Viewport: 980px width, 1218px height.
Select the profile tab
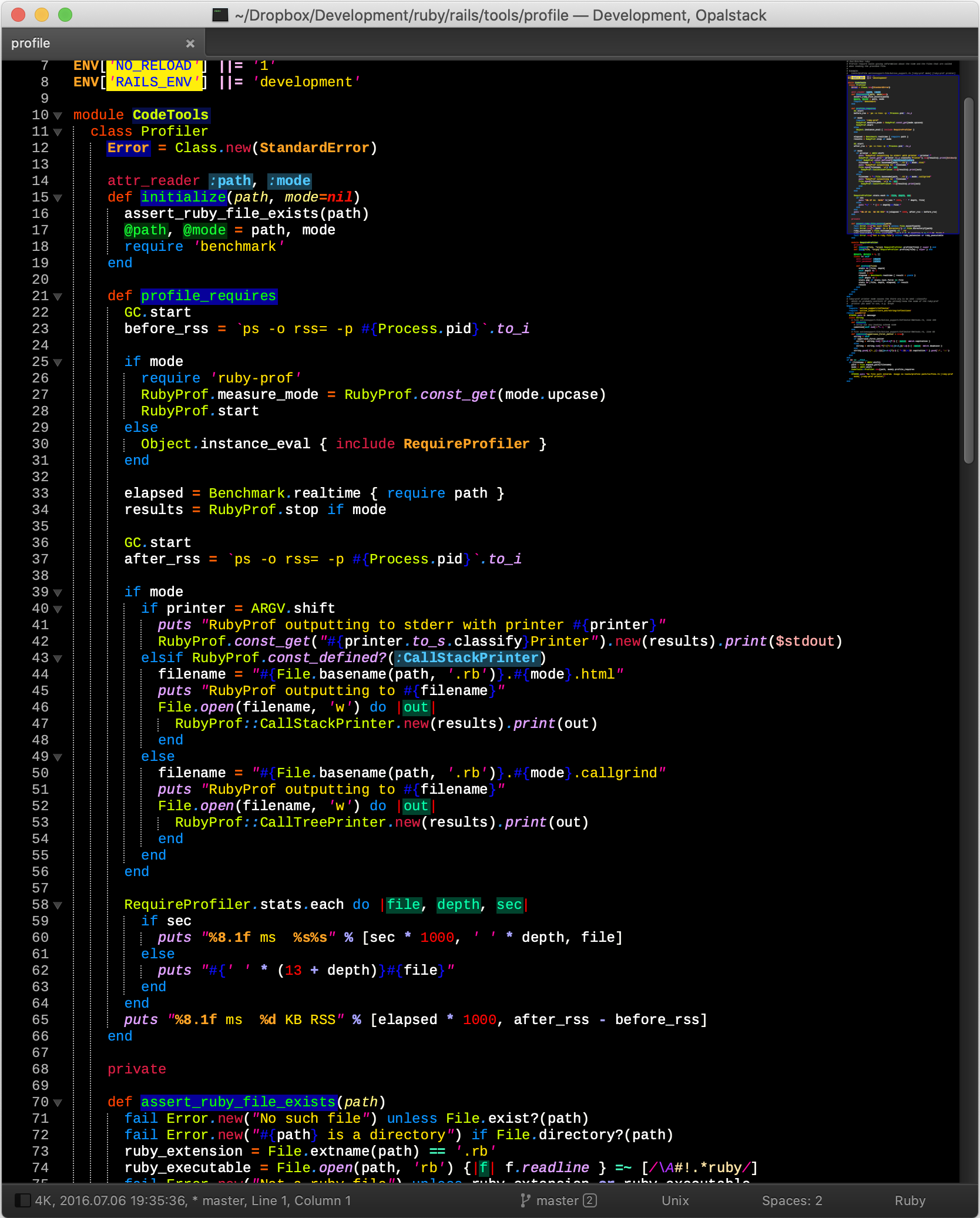point(31,43)
